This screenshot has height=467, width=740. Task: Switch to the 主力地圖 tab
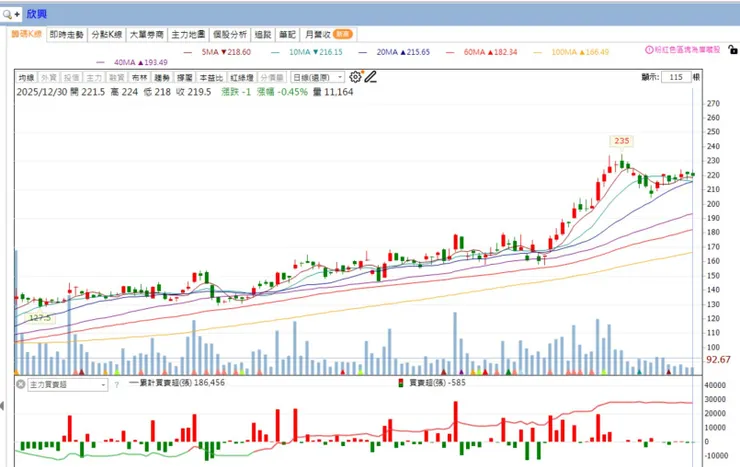[x=188, y=34]
